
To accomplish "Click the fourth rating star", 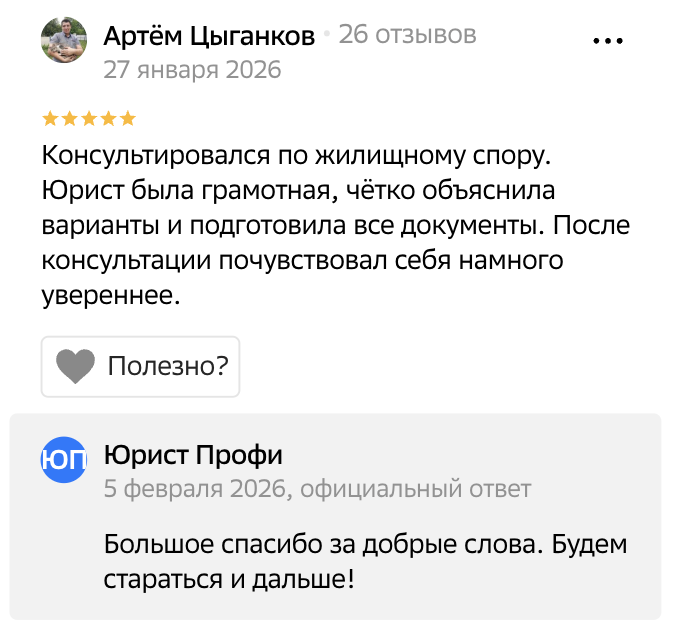I will pos(107,119).
